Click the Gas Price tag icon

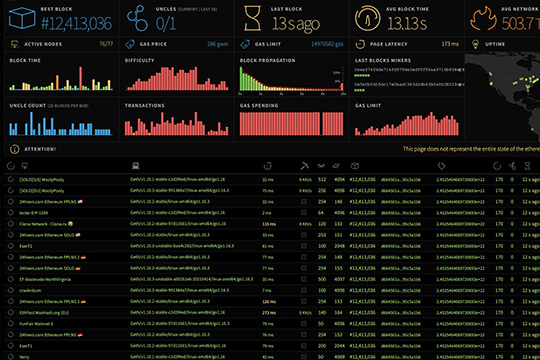(130, 44)
